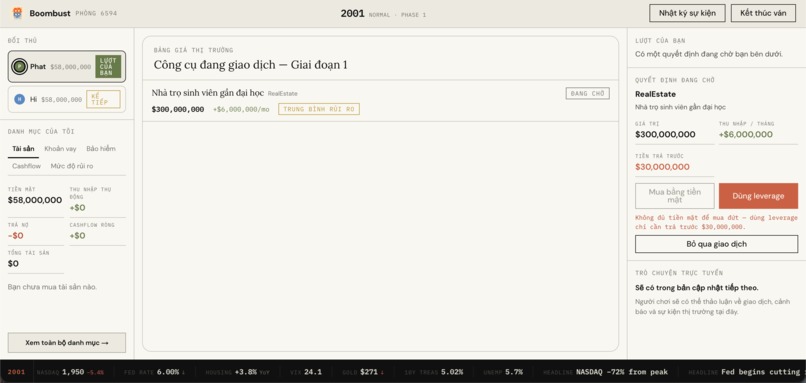Open Nhật ký sự kiện event log
The height and width of the screenshot is (383, 806).
(x=687, y=13)
